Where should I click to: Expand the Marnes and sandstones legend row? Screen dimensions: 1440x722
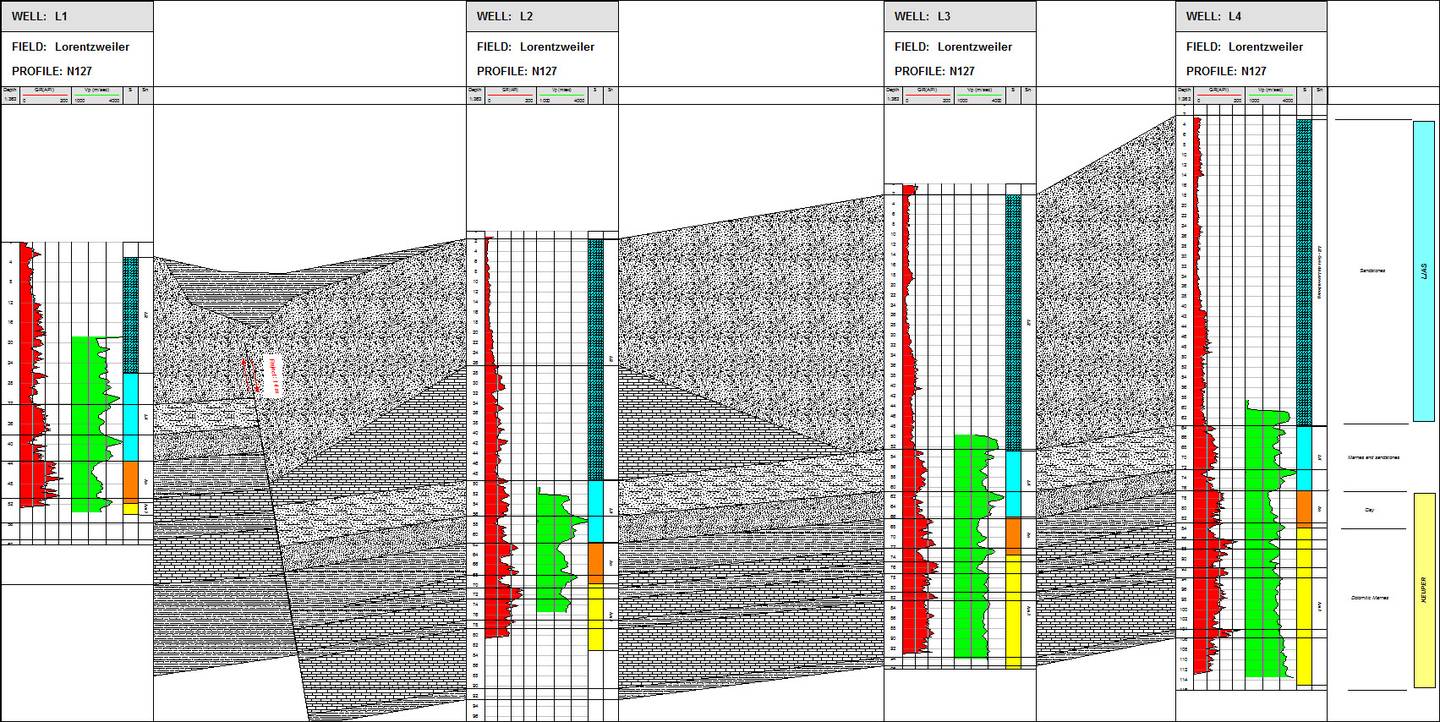pyautogui.click(x=1372, y=456)
